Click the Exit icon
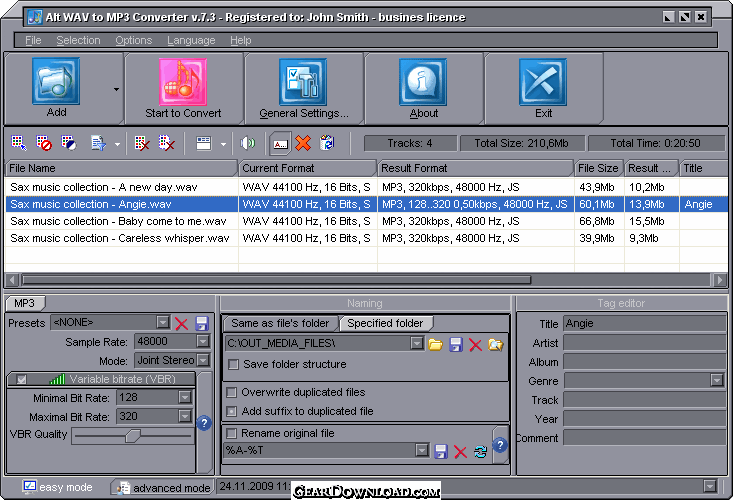Viewport: 733px width, 500px height. click(x=543, y=88)
